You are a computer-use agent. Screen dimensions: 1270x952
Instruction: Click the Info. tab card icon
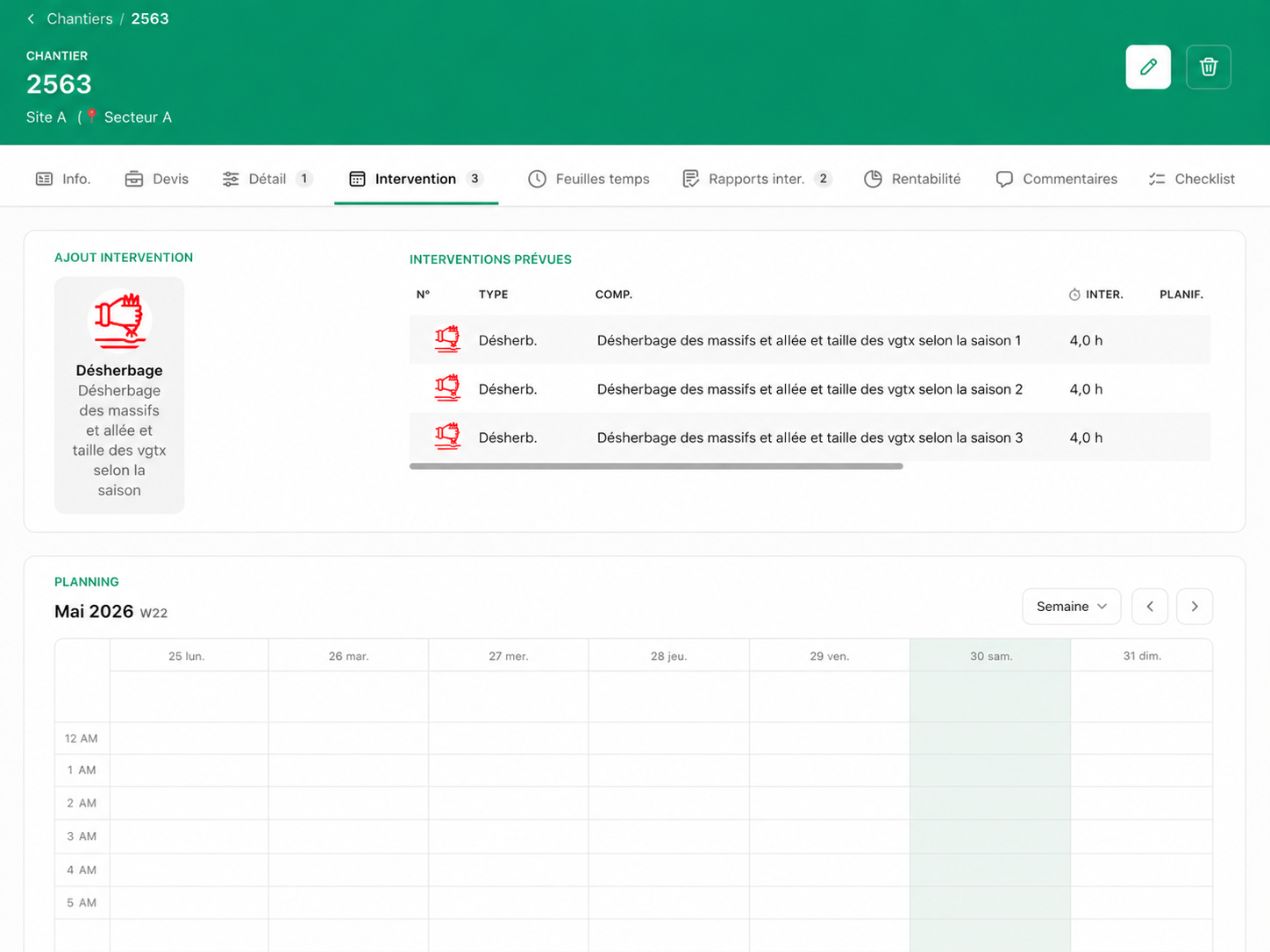44,179
